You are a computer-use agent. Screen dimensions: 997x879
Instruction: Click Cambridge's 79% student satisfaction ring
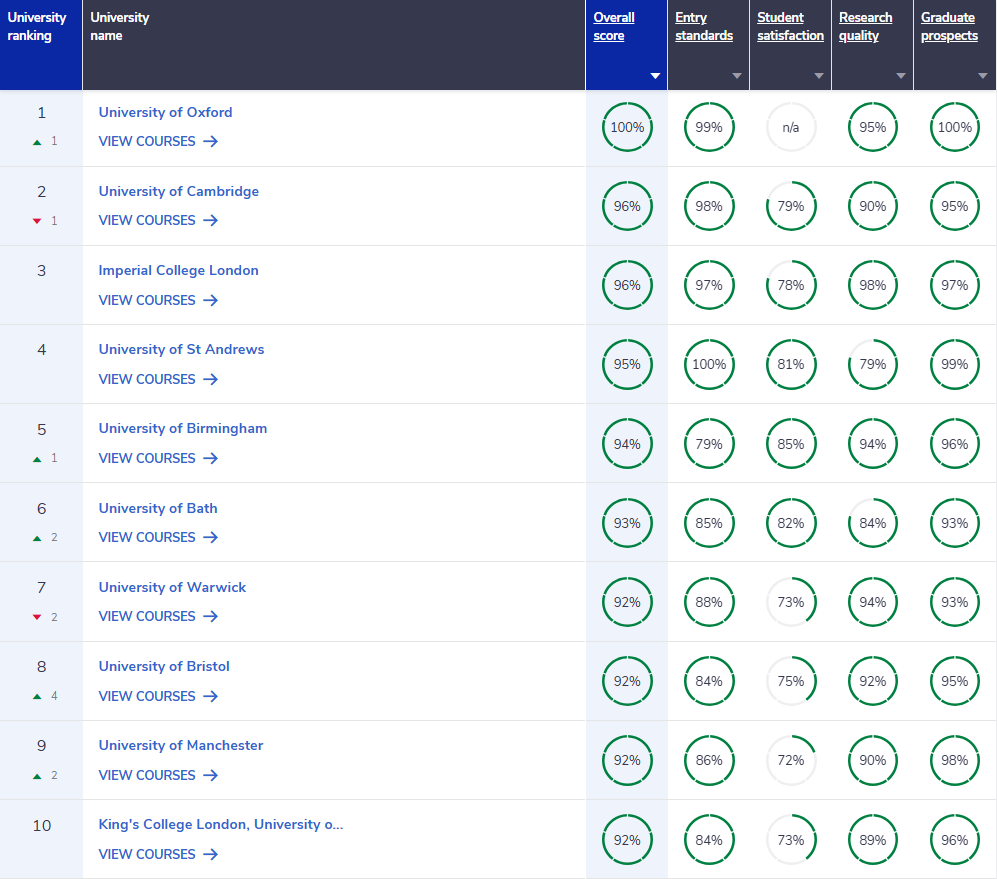coord(791,206)
